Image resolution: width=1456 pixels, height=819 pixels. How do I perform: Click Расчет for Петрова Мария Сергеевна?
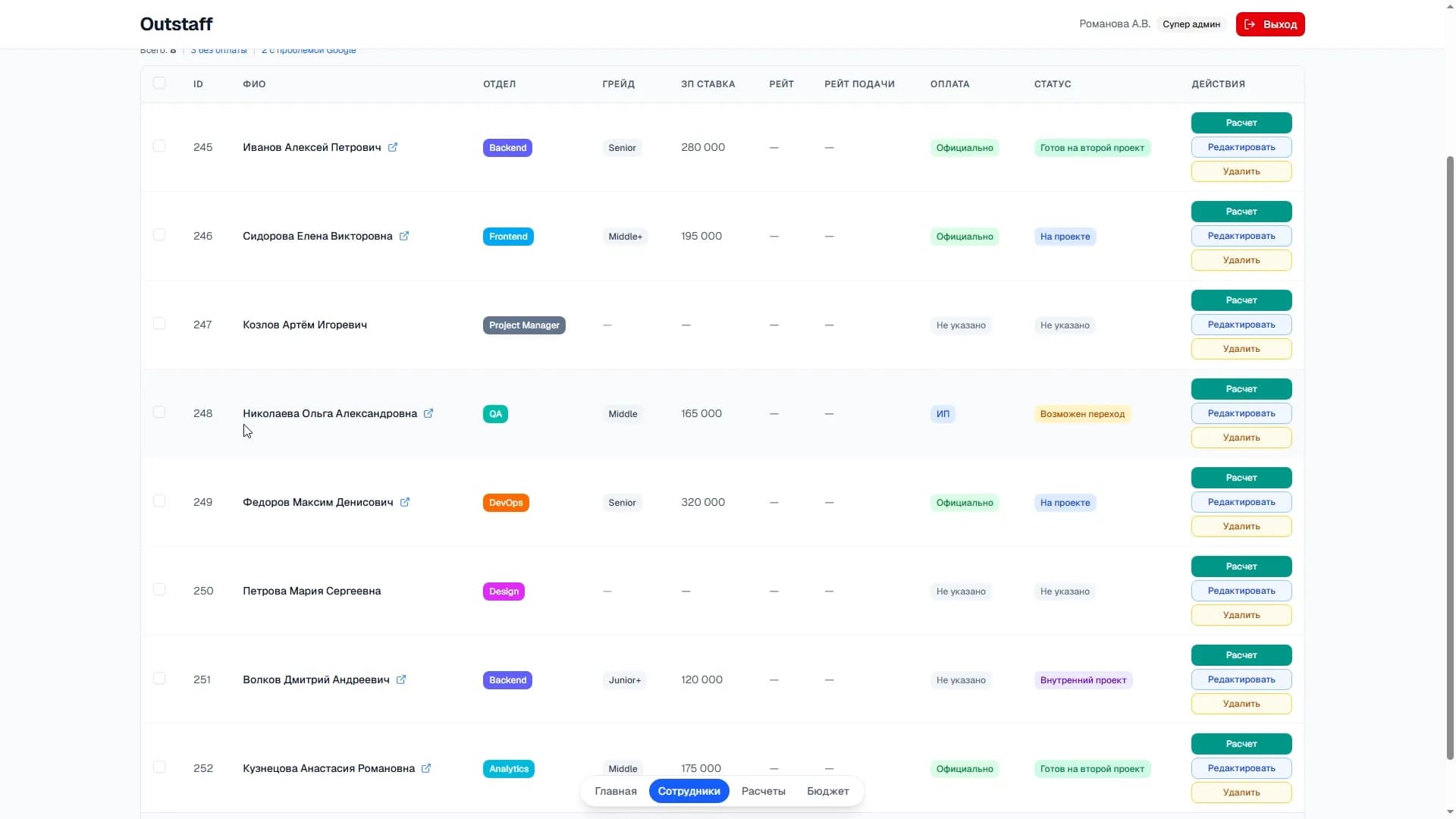[1241, 566]
